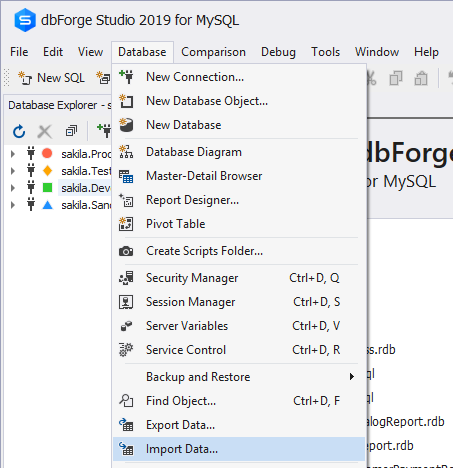
Task: Click the Security Manager icon
Action: pyautogui.click(x=126, y=278)
